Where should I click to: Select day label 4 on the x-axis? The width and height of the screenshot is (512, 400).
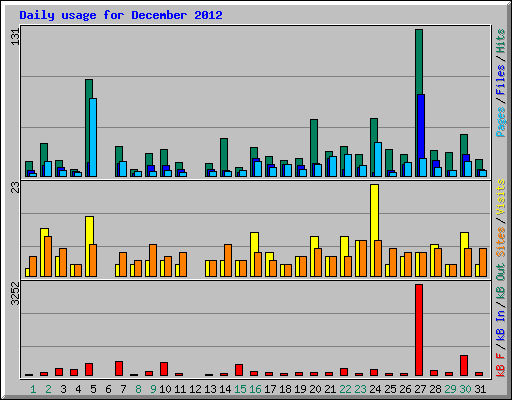point(78,389)
